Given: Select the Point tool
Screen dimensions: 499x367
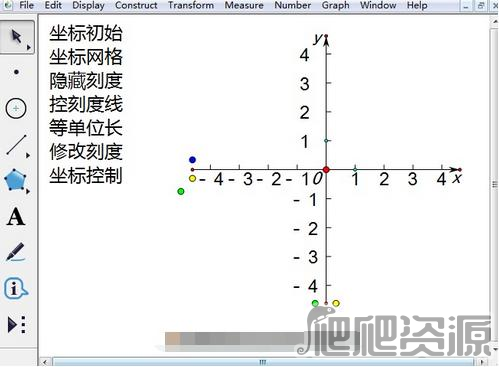Looking at the screenshot, I should tap(16, 72).
